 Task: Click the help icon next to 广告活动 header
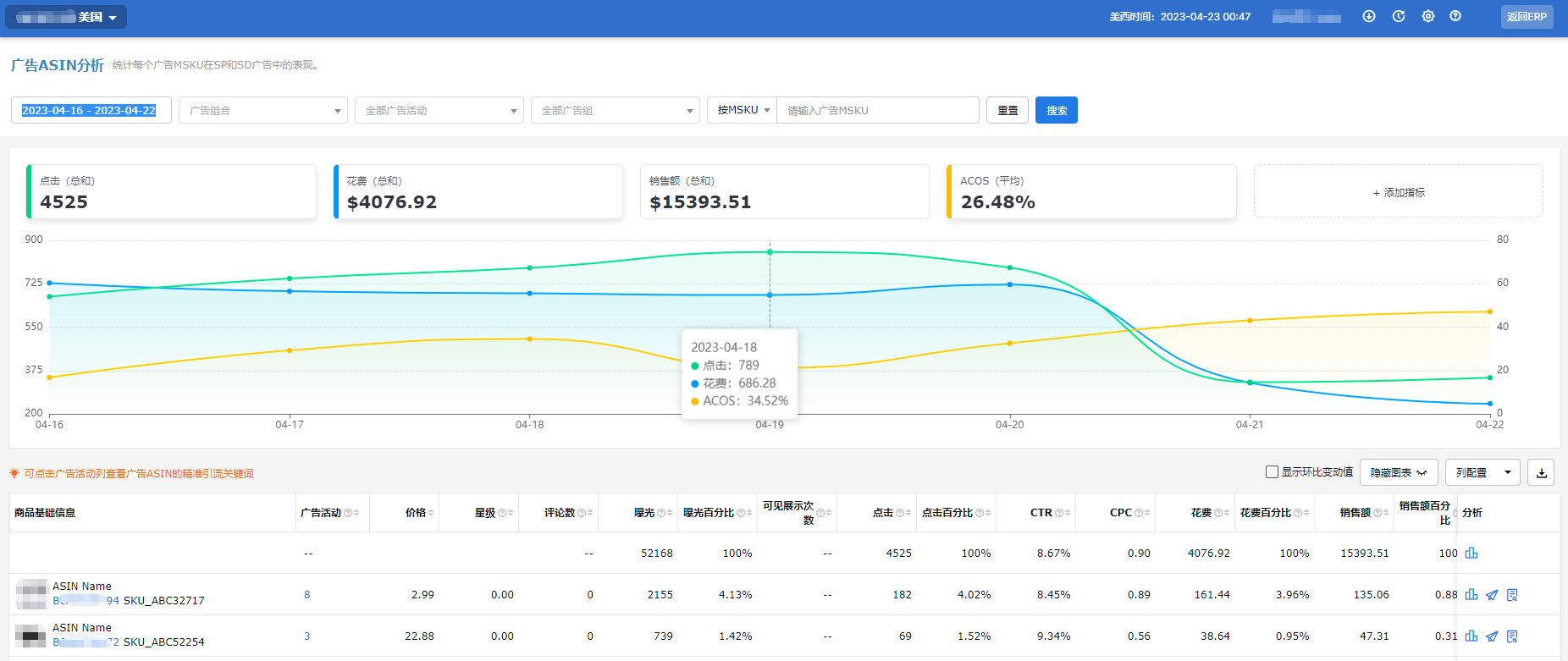348,513
